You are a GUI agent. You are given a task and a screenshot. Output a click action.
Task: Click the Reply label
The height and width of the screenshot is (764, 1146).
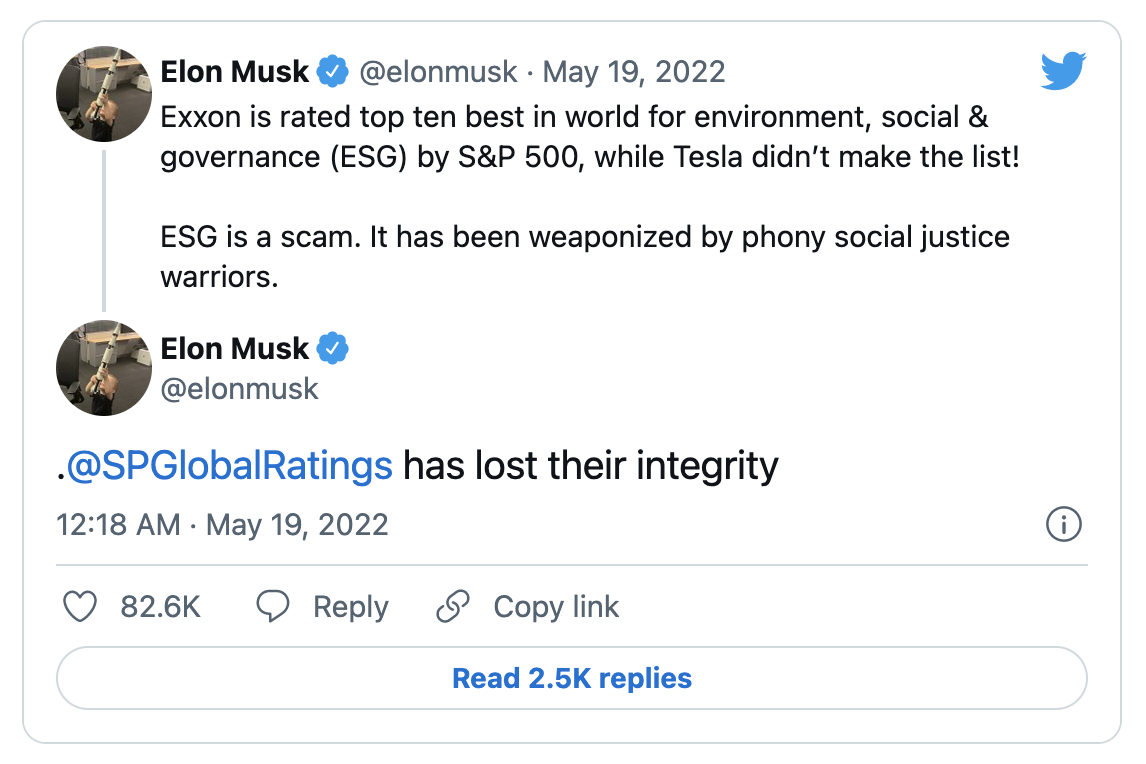coord(350,607)
